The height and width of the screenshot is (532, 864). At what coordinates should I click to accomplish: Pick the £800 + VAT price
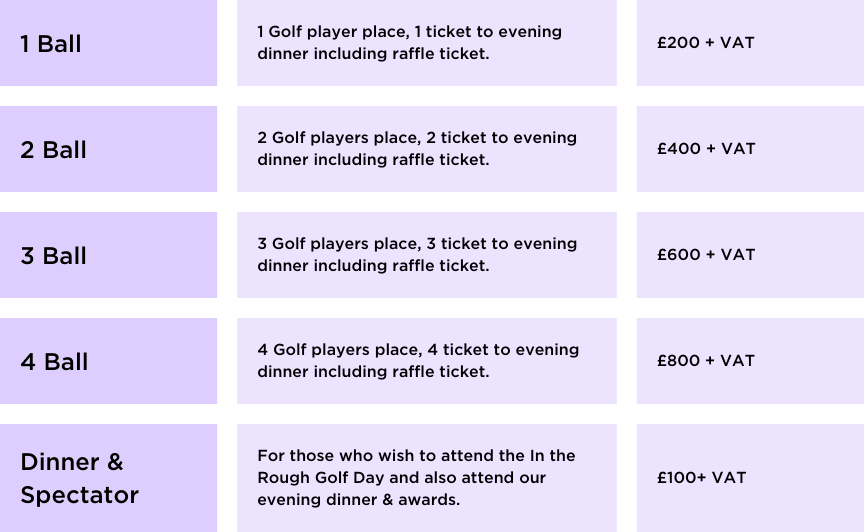tap(706, 361)
